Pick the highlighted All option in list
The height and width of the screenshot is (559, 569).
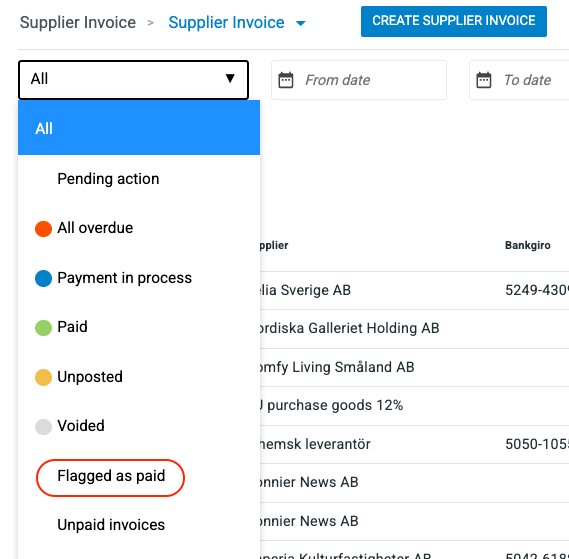click(x=139, y=128)
